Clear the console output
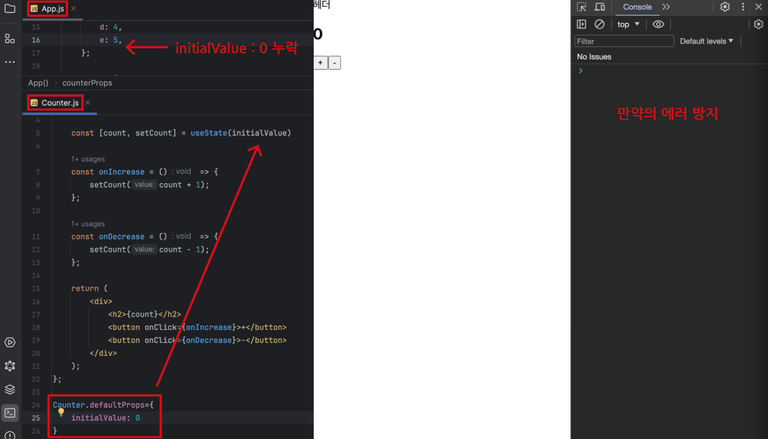 (600, 24)
